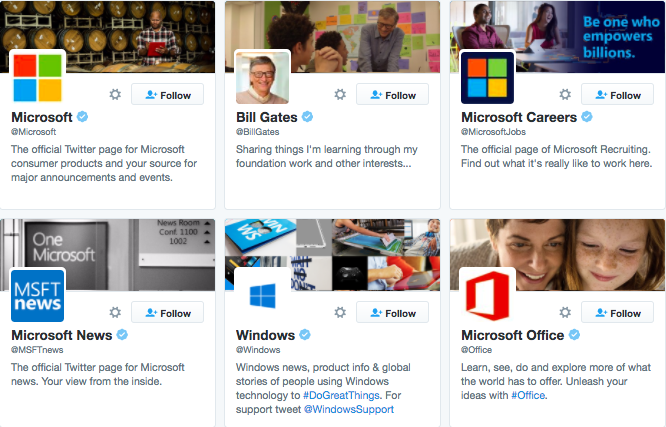Open the gear menu on Bill Gates' card

[x=340, y=94]
